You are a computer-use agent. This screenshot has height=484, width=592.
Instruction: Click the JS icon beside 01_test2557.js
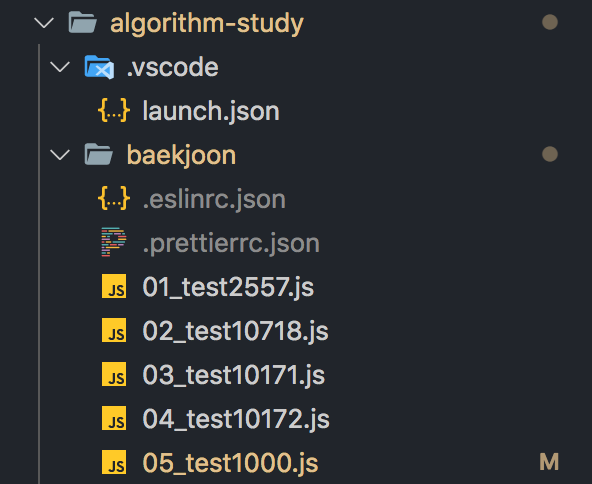(x=114, y=286)
